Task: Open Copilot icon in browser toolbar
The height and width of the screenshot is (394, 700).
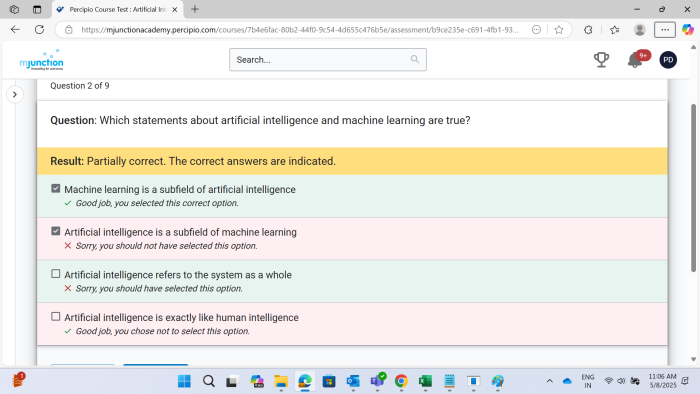Action: point(688,30)
